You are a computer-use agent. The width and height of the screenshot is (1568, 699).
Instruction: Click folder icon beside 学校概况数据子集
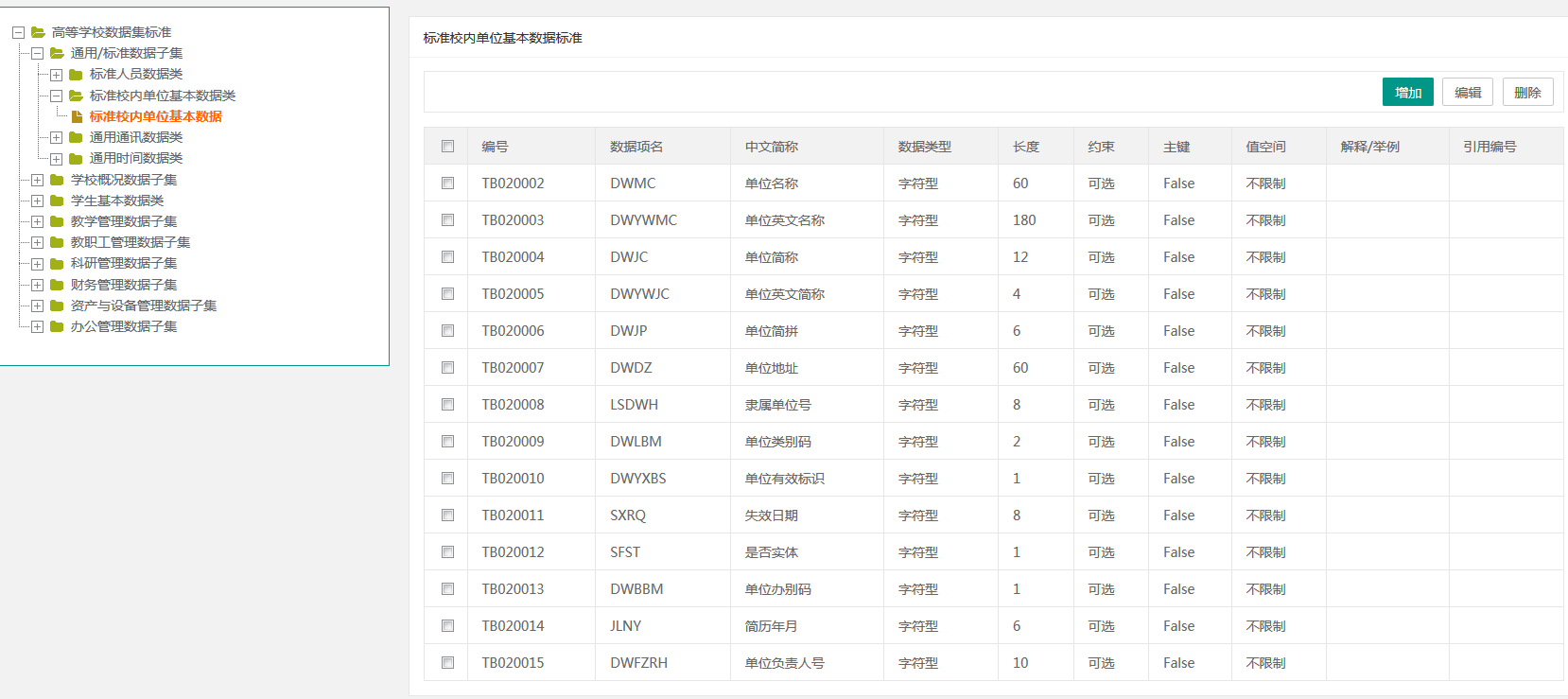[x=57, y=180]
